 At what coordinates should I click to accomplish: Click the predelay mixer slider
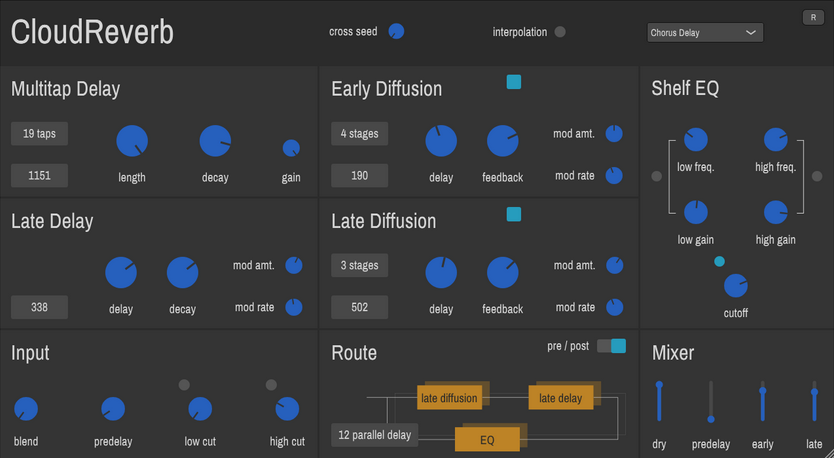(711, 402)
